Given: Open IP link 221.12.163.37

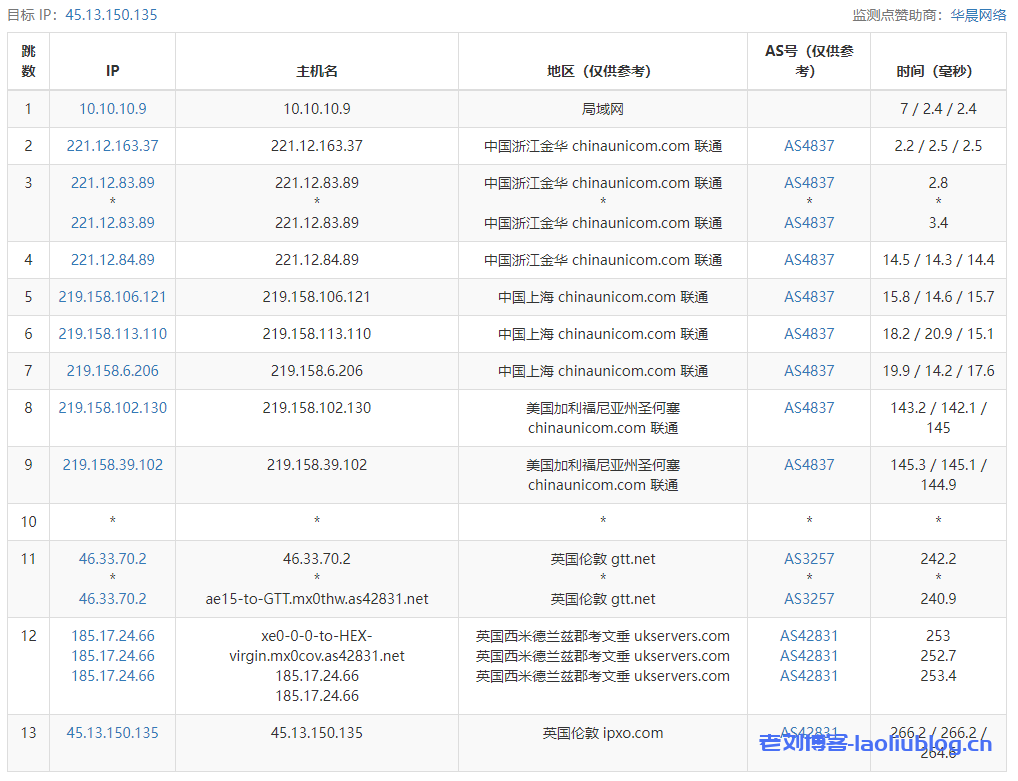Looking at the screenshot, I should tap(113, 146).
